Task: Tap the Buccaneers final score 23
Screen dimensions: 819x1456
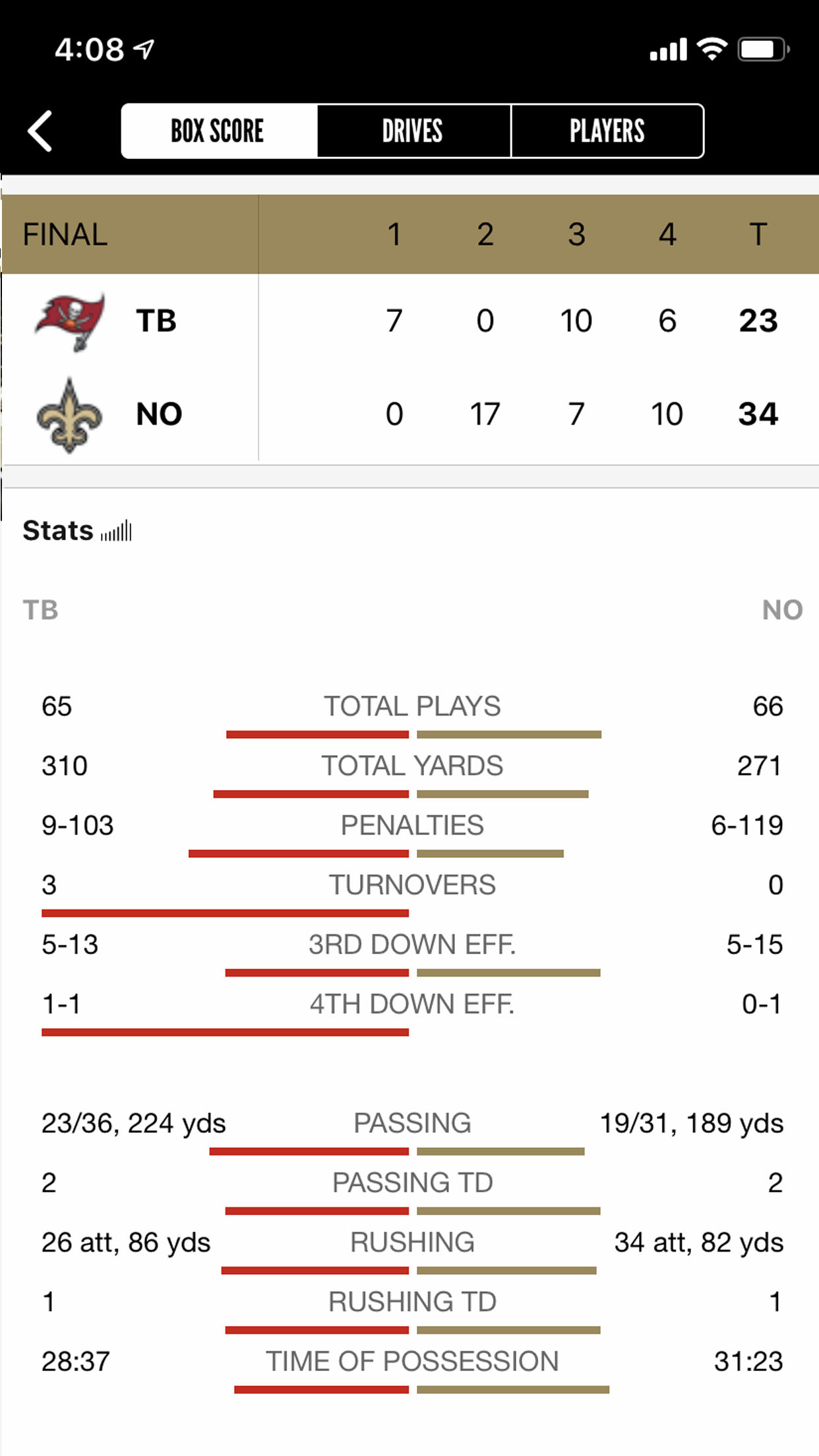Action: 758,321
